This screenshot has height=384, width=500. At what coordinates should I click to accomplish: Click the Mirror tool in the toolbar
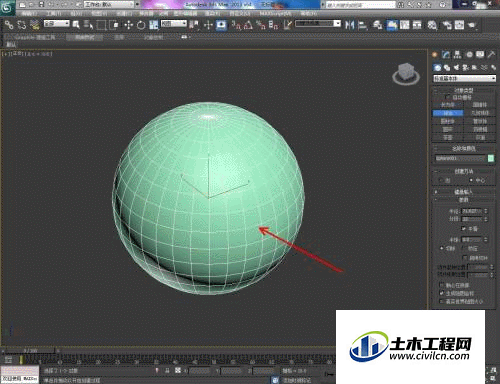[349, 25]
